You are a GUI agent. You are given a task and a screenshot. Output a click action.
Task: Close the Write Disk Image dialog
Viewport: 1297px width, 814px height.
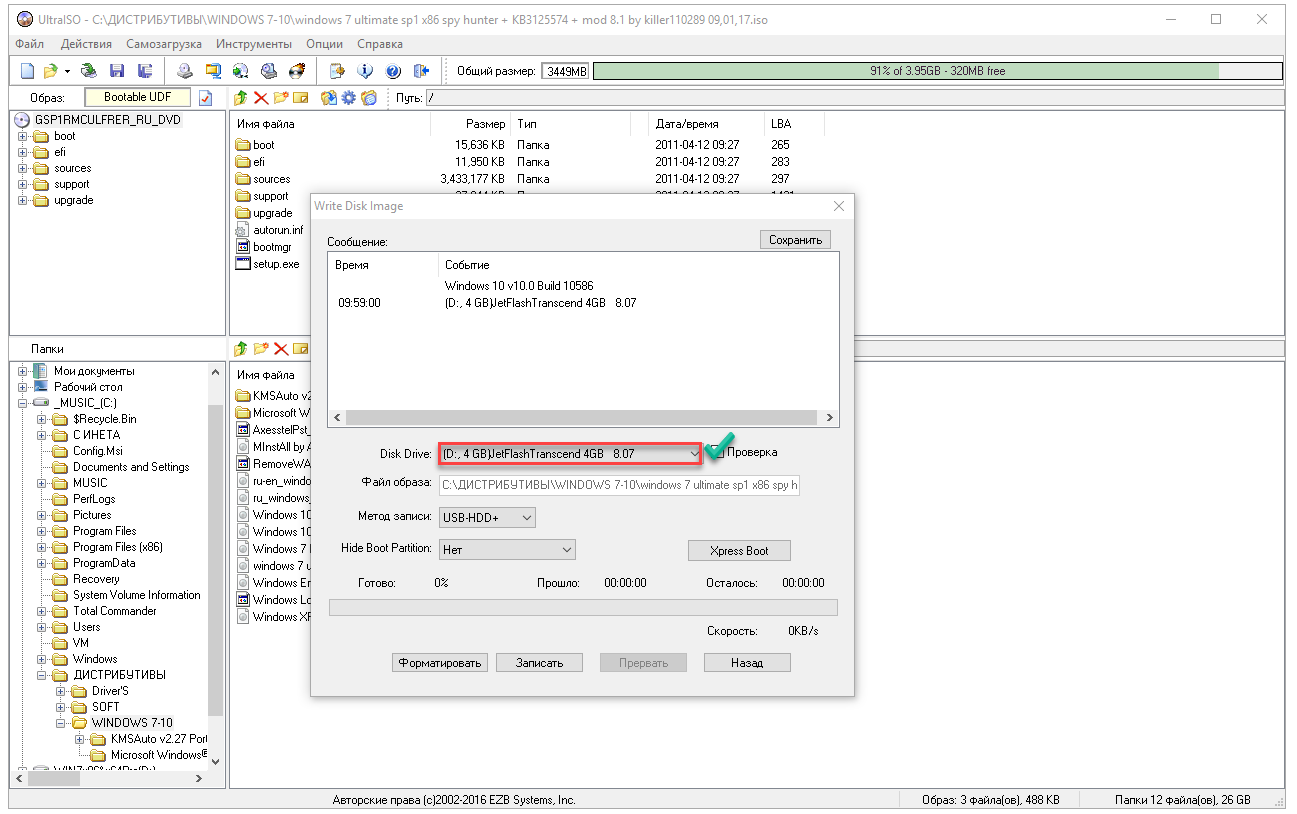coord(839,206)
